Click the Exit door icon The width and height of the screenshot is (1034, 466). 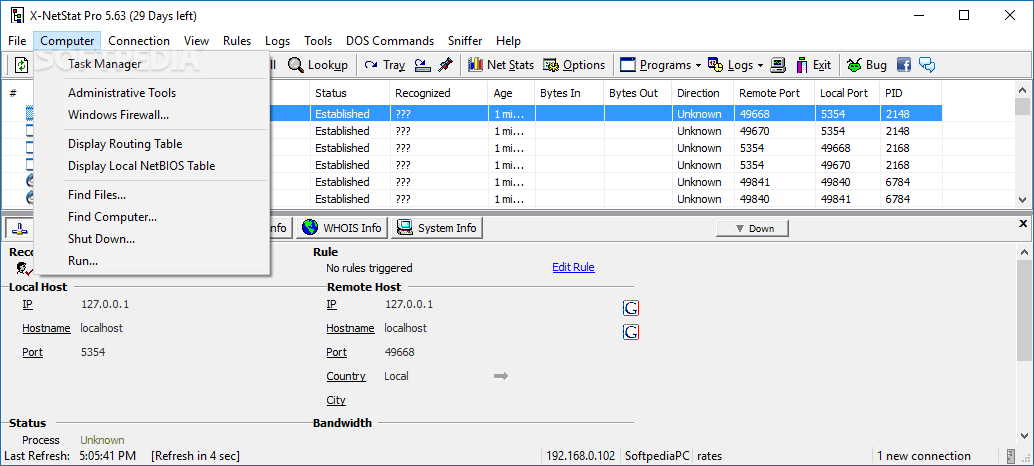pyautogui.click(x=802, y=65)
